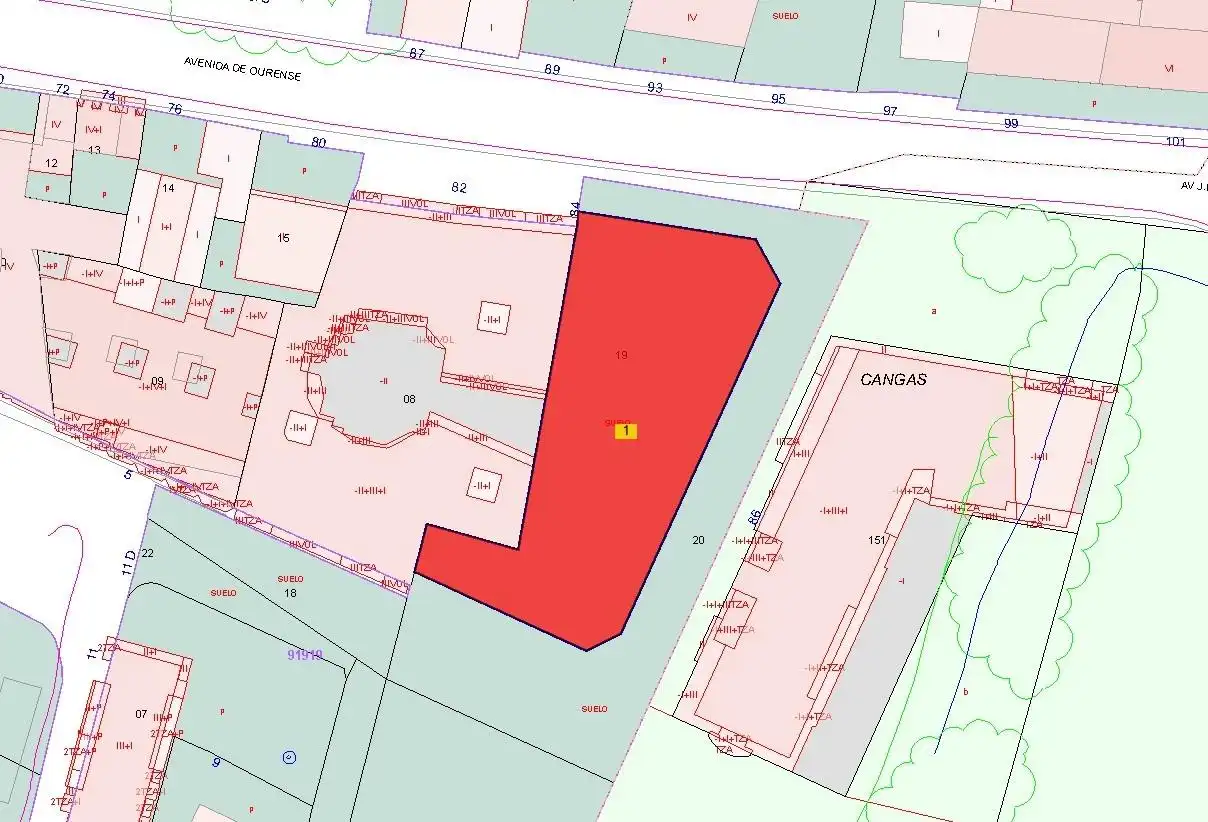Click the small blue circle symbol

[290, 757]
